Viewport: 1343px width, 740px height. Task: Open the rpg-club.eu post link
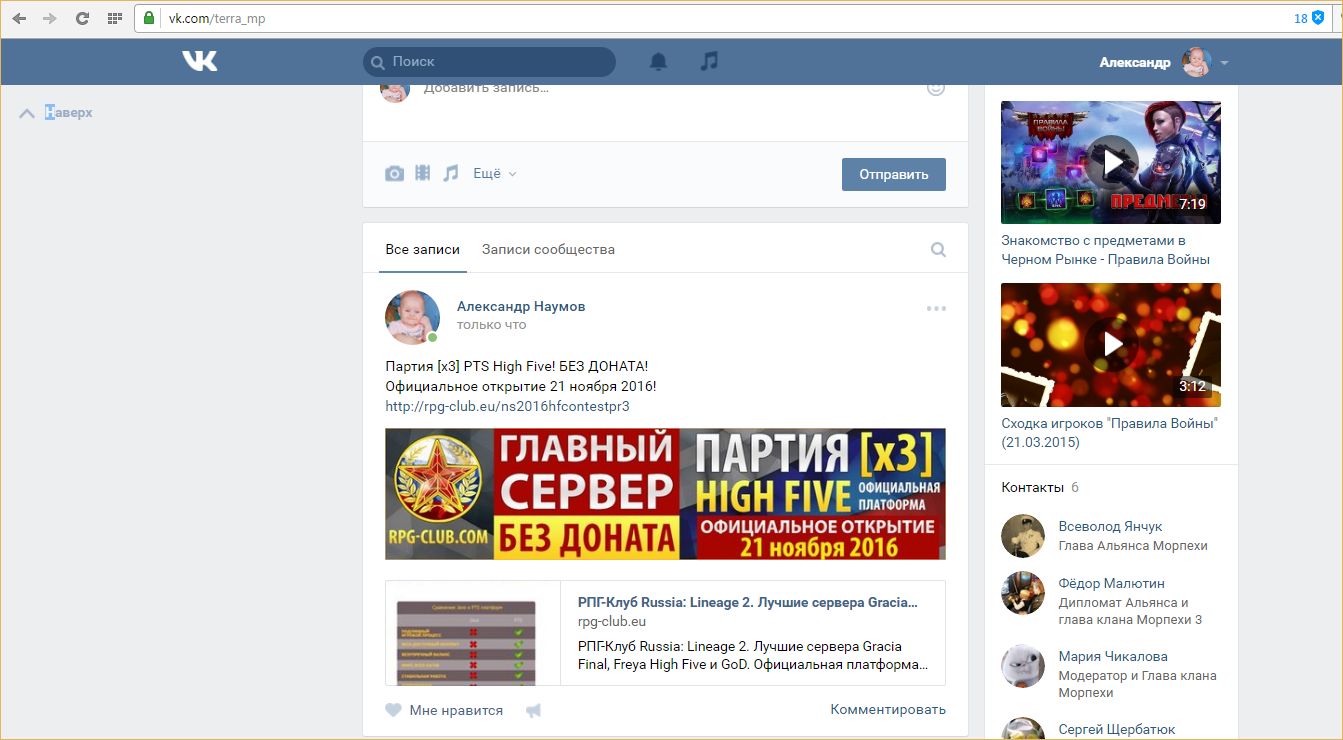(x=507, y=407)
